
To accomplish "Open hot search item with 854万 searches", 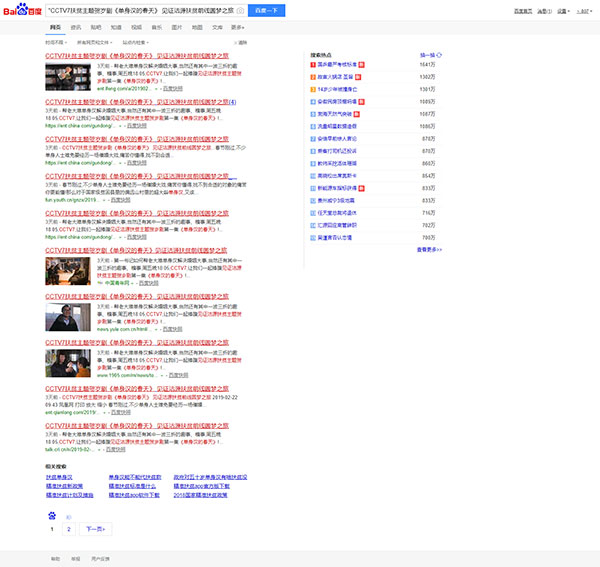I will 337,176.
